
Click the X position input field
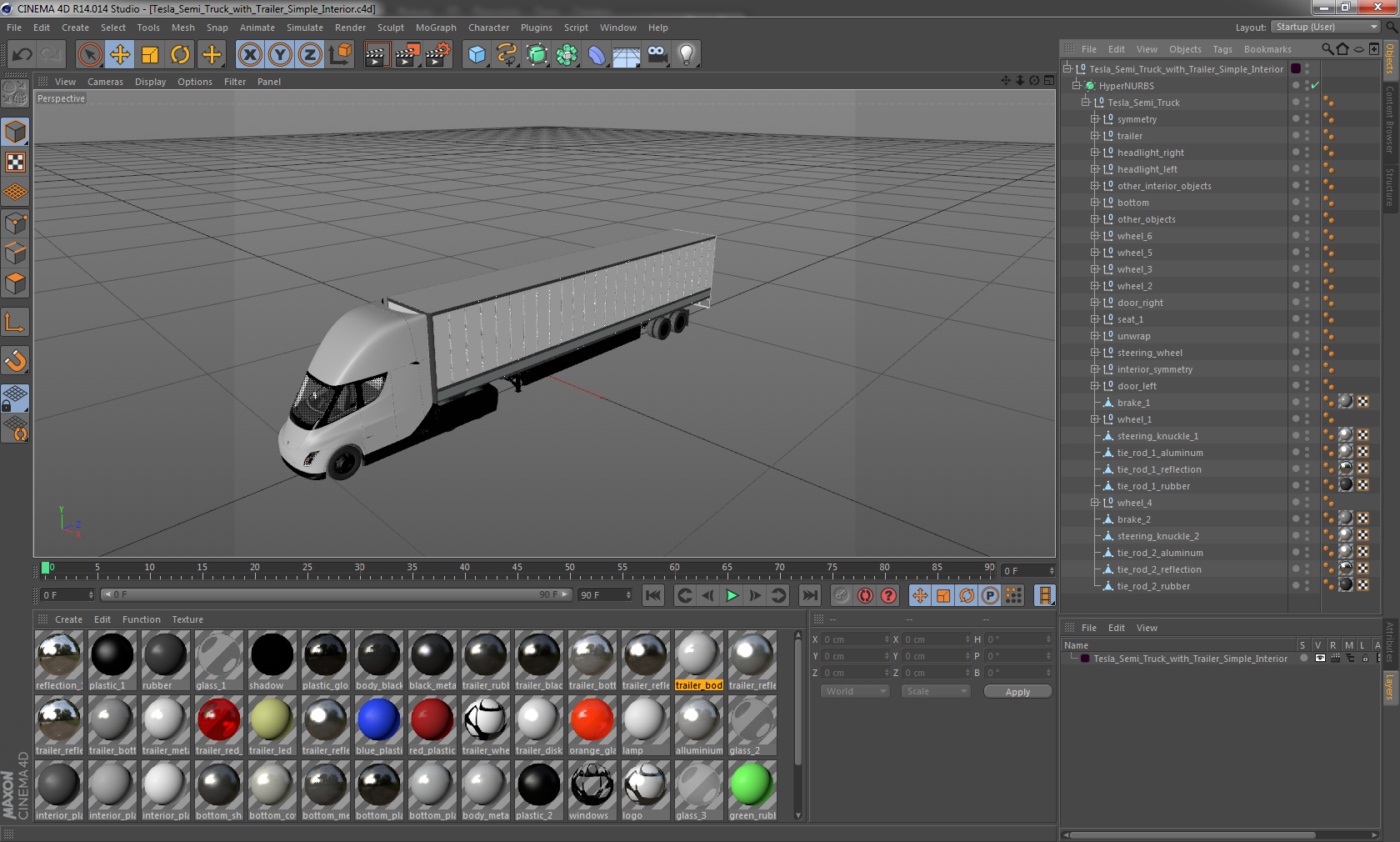click(857, 639)
